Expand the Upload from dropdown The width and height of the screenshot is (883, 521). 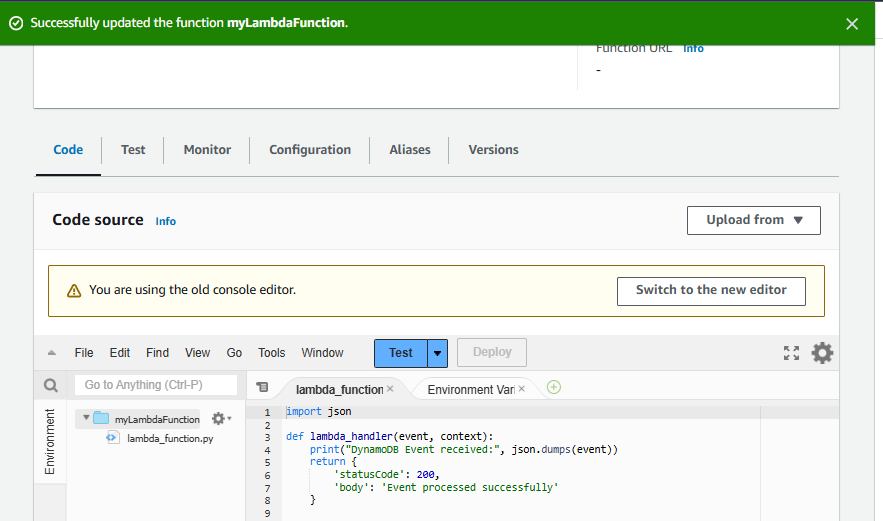point(753,220)
